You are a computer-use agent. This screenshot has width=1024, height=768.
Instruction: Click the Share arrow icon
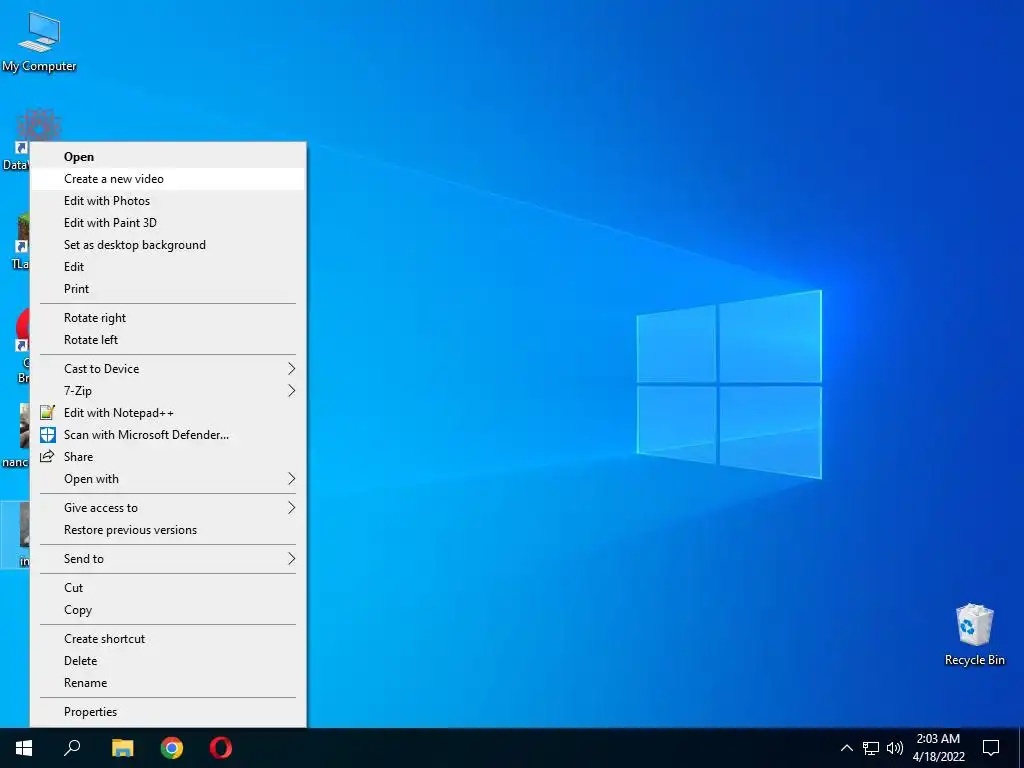pos(47,456)
